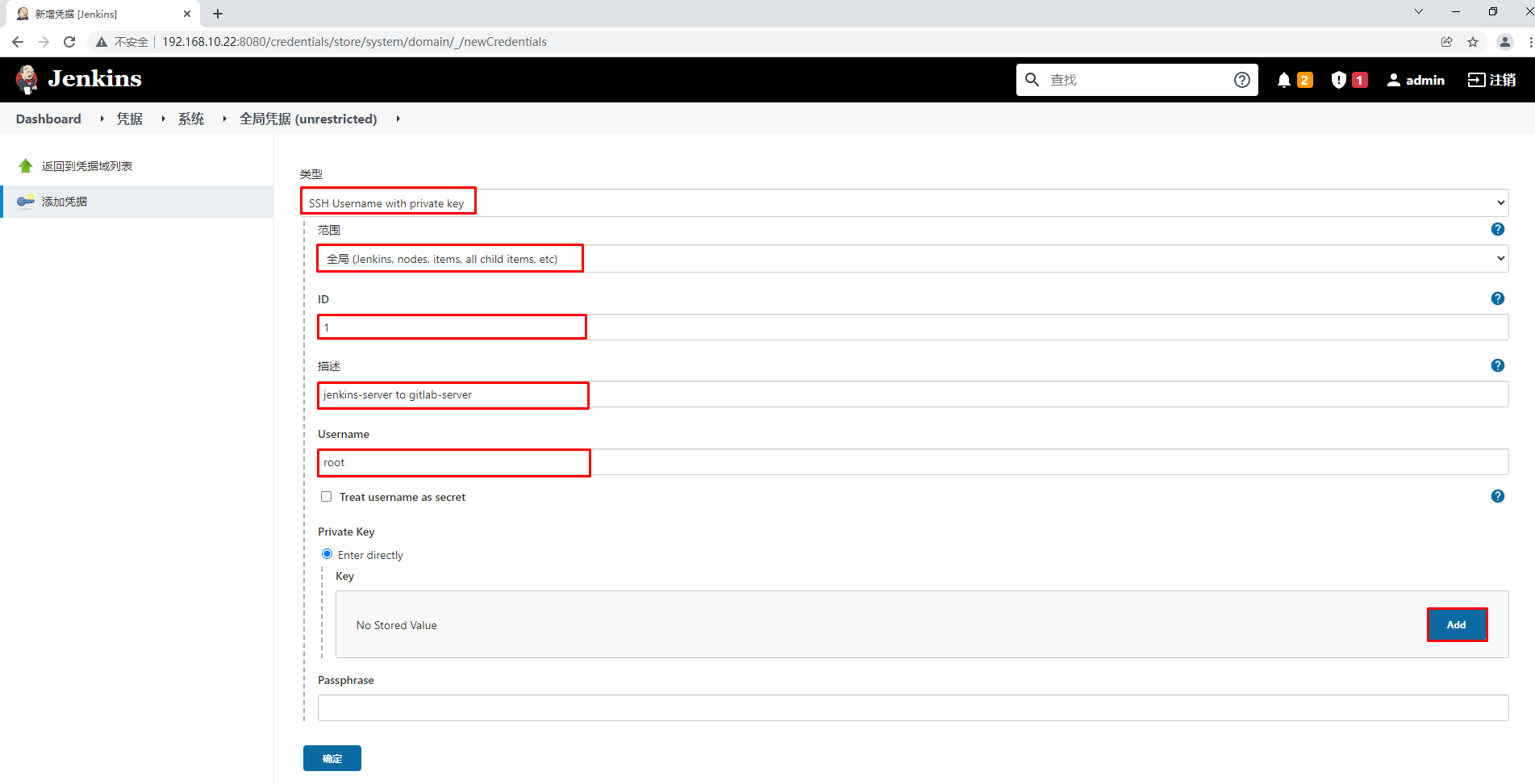Image resolution: width=1535 pixels, height=784 pixels.
Task: Open help for the ID field
Action: click(1498, 298)
